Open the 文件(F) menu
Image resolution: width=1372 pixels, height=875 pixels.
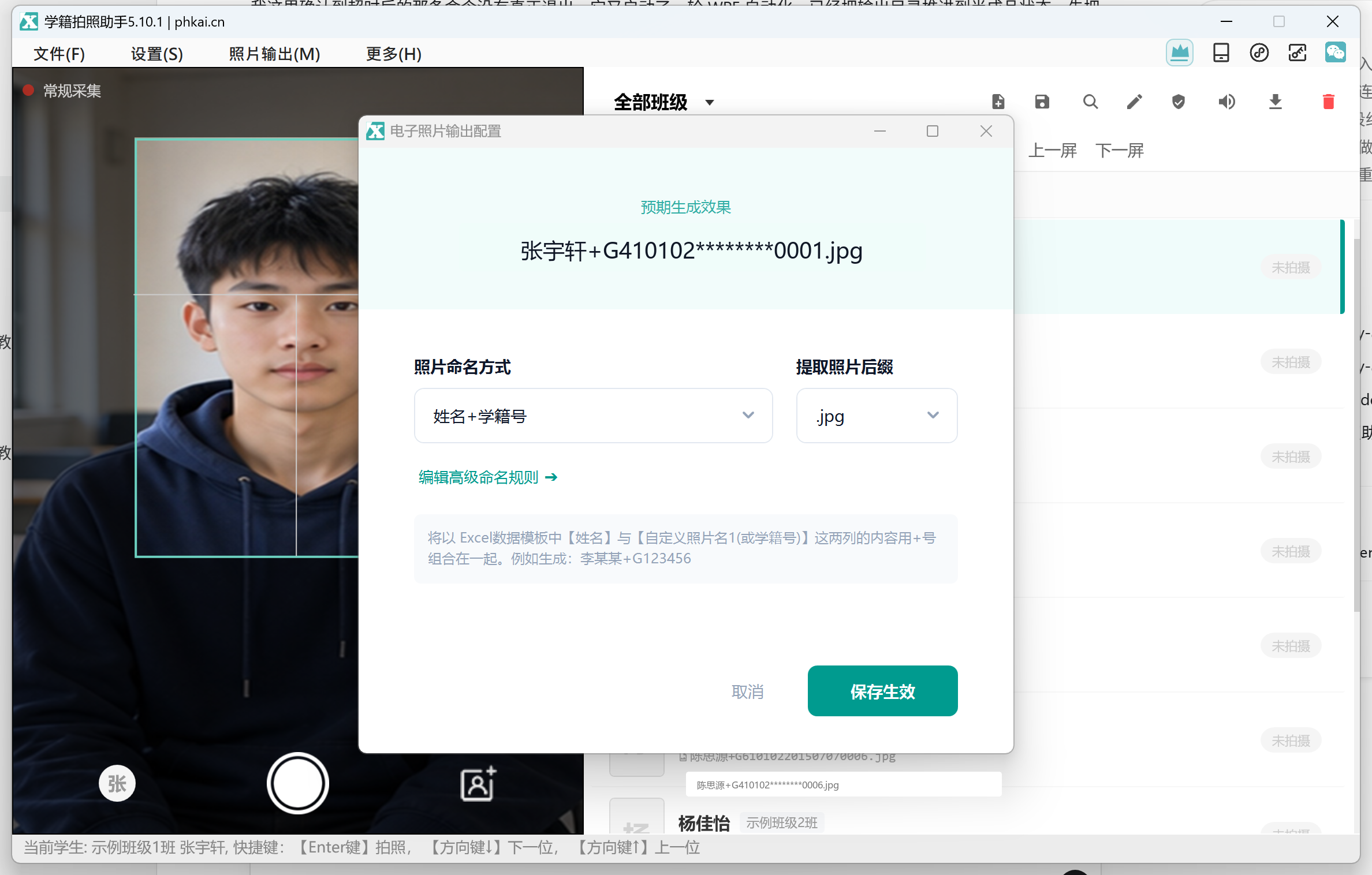pos(59,54)
